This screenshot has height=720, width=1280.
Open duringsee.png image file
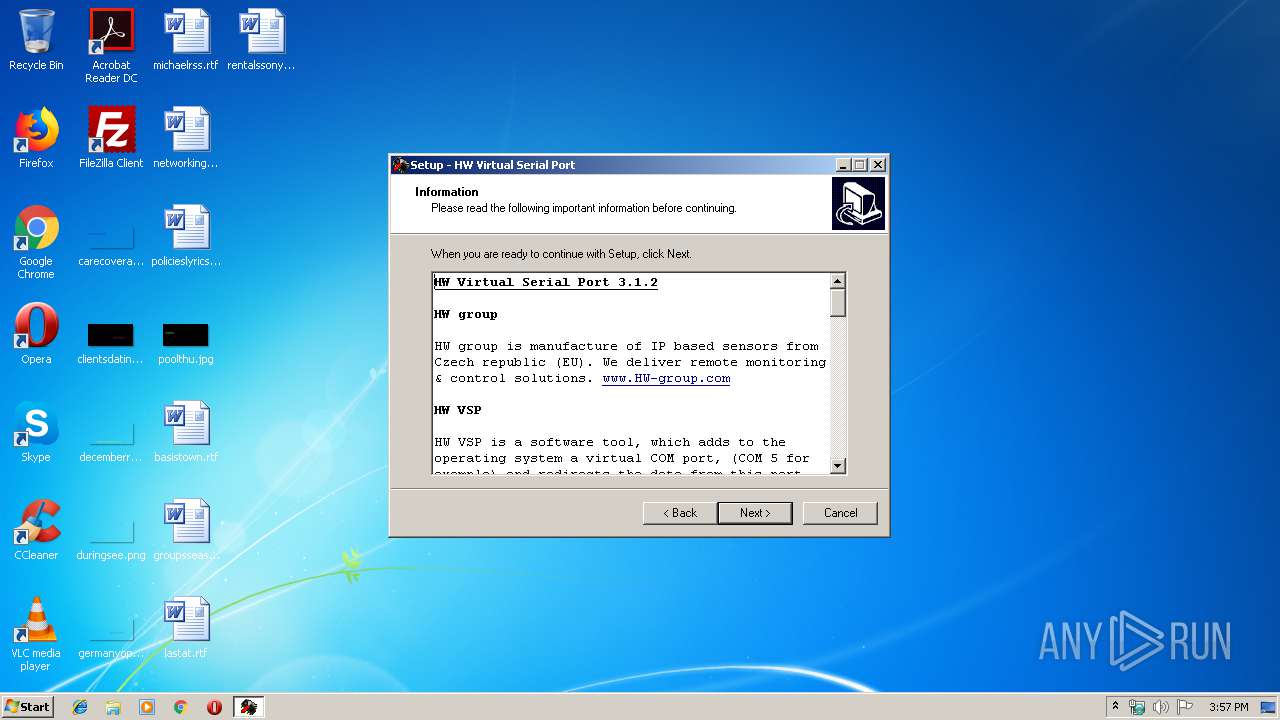pos(111,538)
